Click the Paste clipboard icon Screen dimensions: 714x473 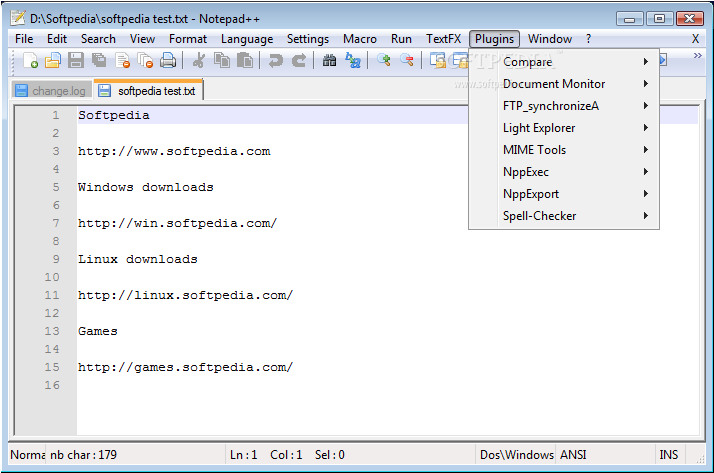pyautogui.click(x=245, y=60)
